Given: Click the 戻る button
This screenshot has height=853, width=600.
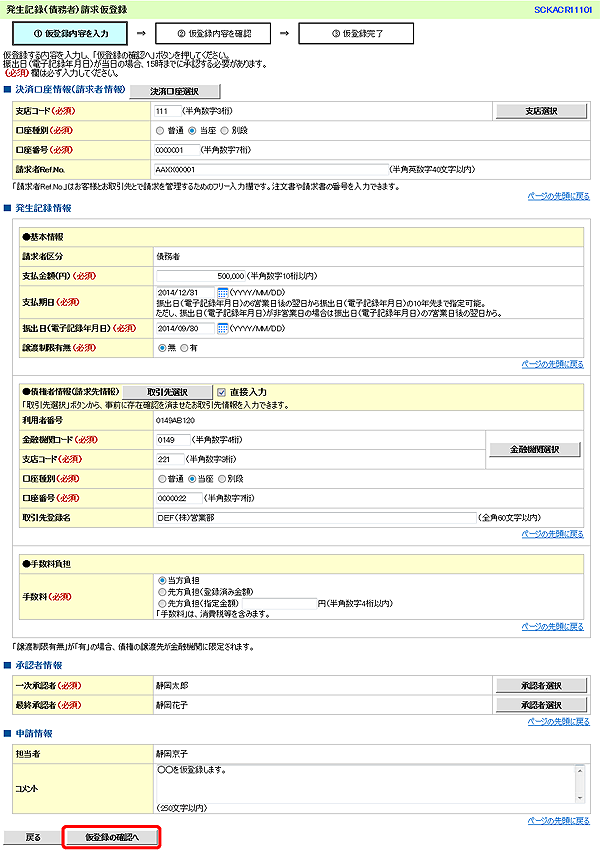Looking at the screenshot, I should click(x=33, y=837).
